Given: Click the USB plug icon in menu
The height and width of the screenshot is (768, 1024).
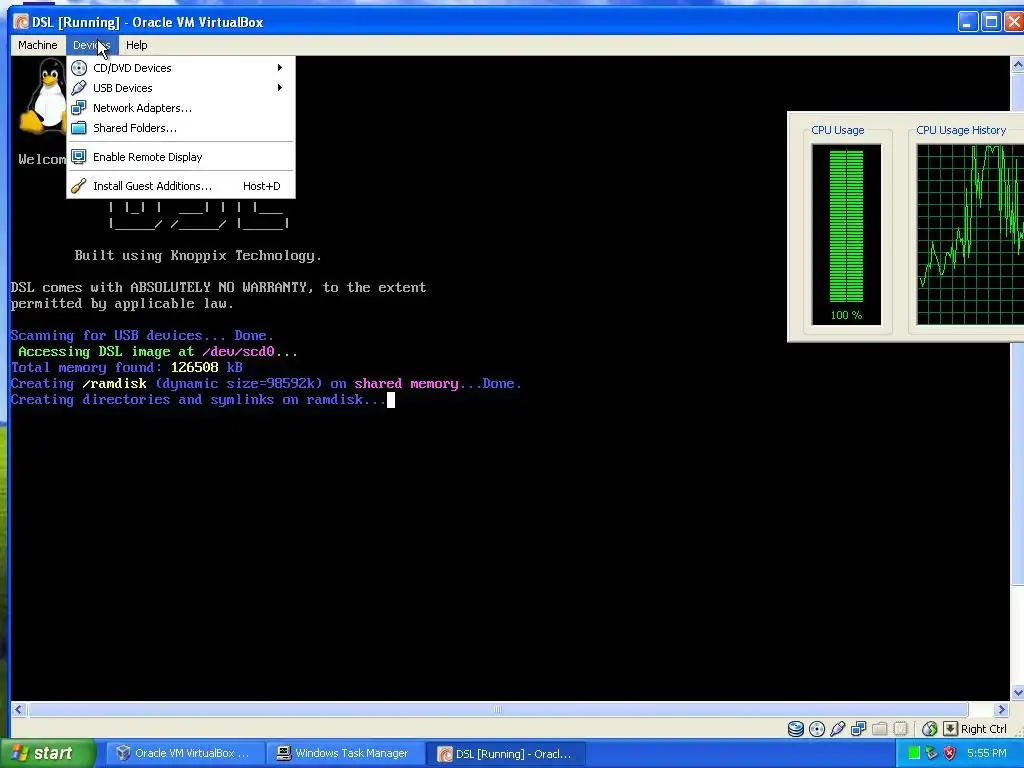Looking at the screenshot, I should click(x=79, y=88).
